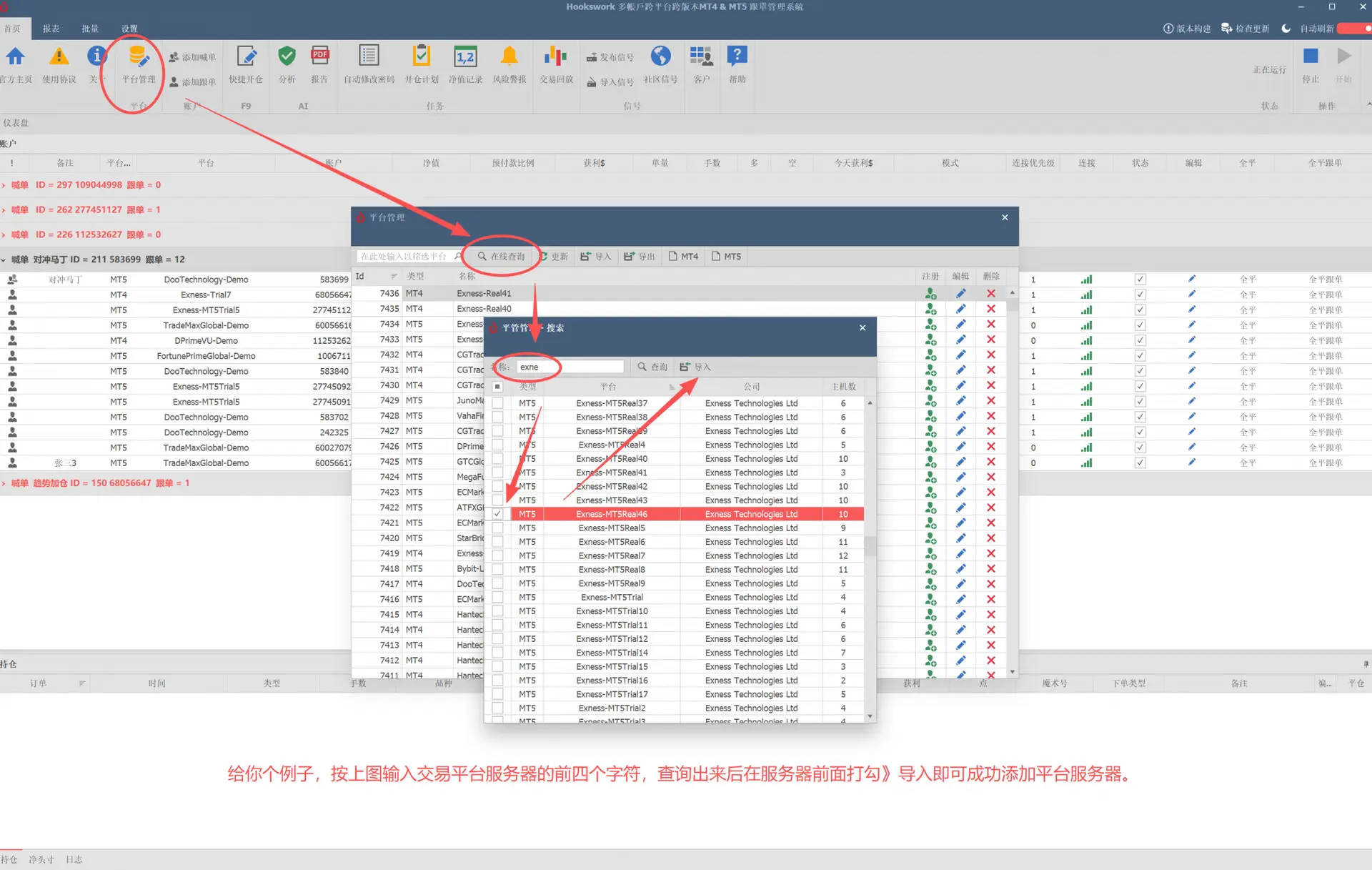
Task: Switch to the 日志 log tab
Action: [x=74, y=859]
